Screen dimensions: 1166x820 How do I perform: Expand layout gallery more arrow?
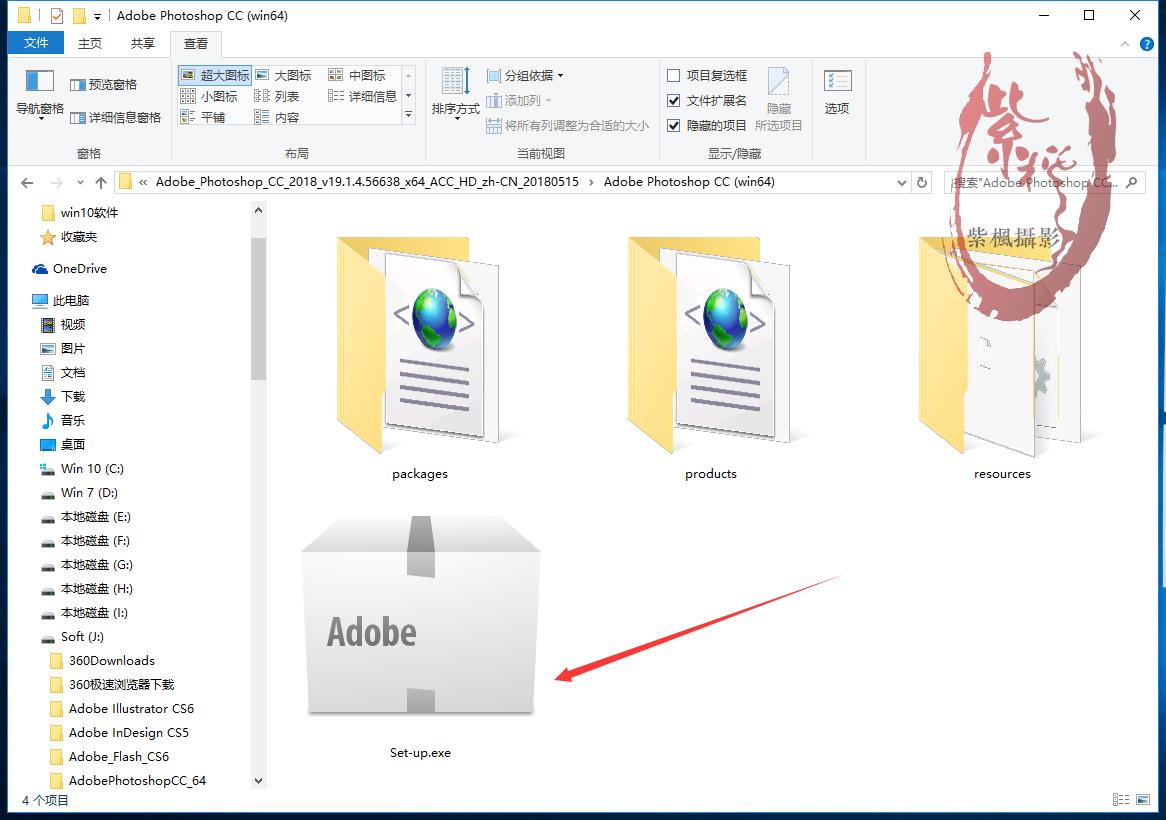click(x=408, y=115)
